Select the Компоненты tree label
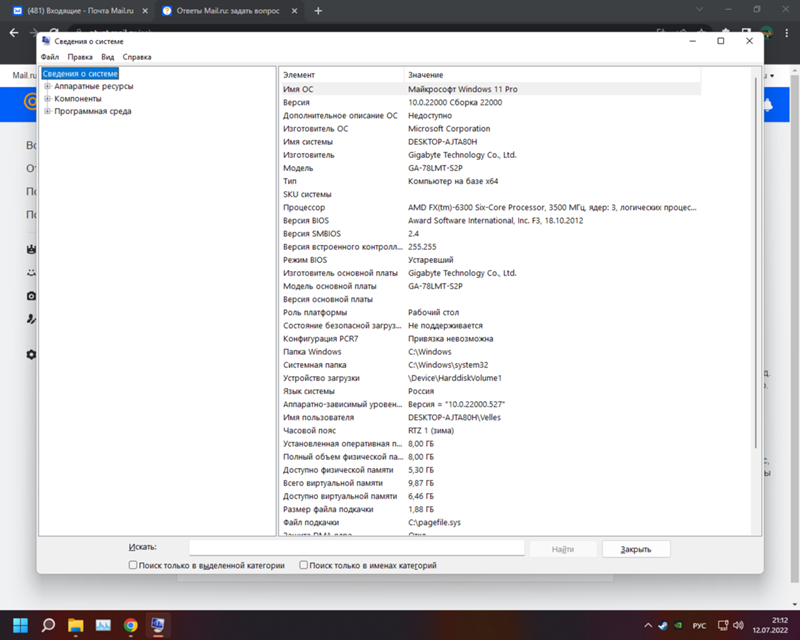This screenshot has height=640, width=800. click(x=78, y=99)
